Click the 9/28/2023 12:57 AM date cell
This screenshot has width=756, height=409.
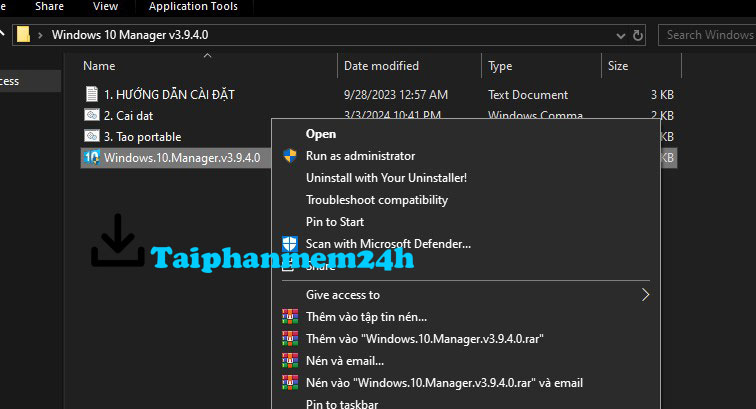point(395,95)
